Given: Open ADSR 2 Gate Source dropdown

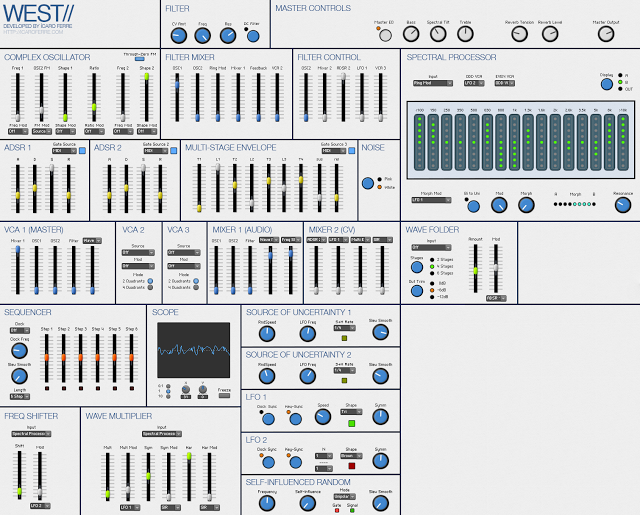Looking at the screenshot, I should point(156,151).
